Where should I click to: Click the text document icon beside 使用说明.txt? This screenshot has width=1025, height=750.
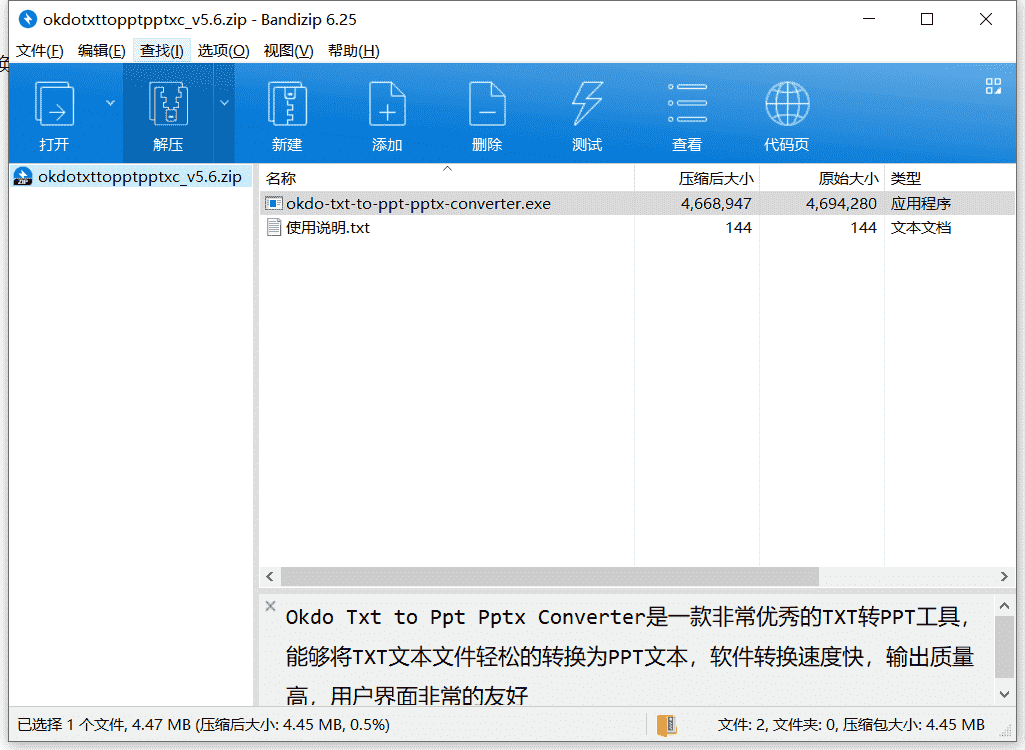tap(273, 228)
